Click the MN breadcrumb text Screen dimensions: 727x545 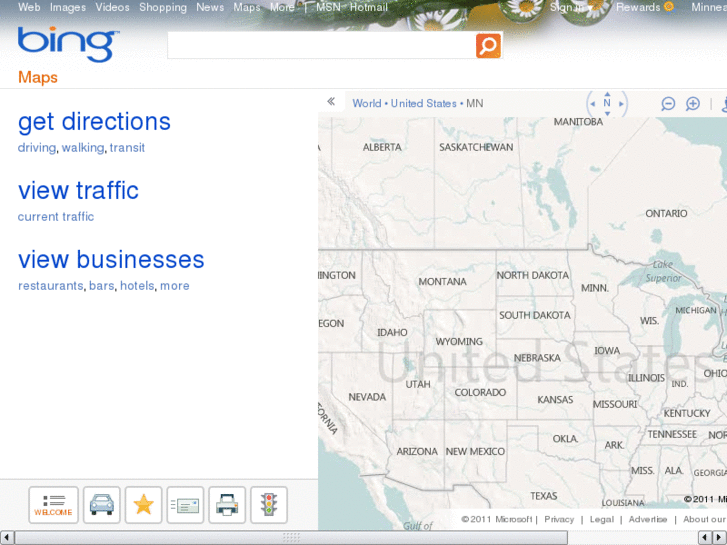[475, 103]
